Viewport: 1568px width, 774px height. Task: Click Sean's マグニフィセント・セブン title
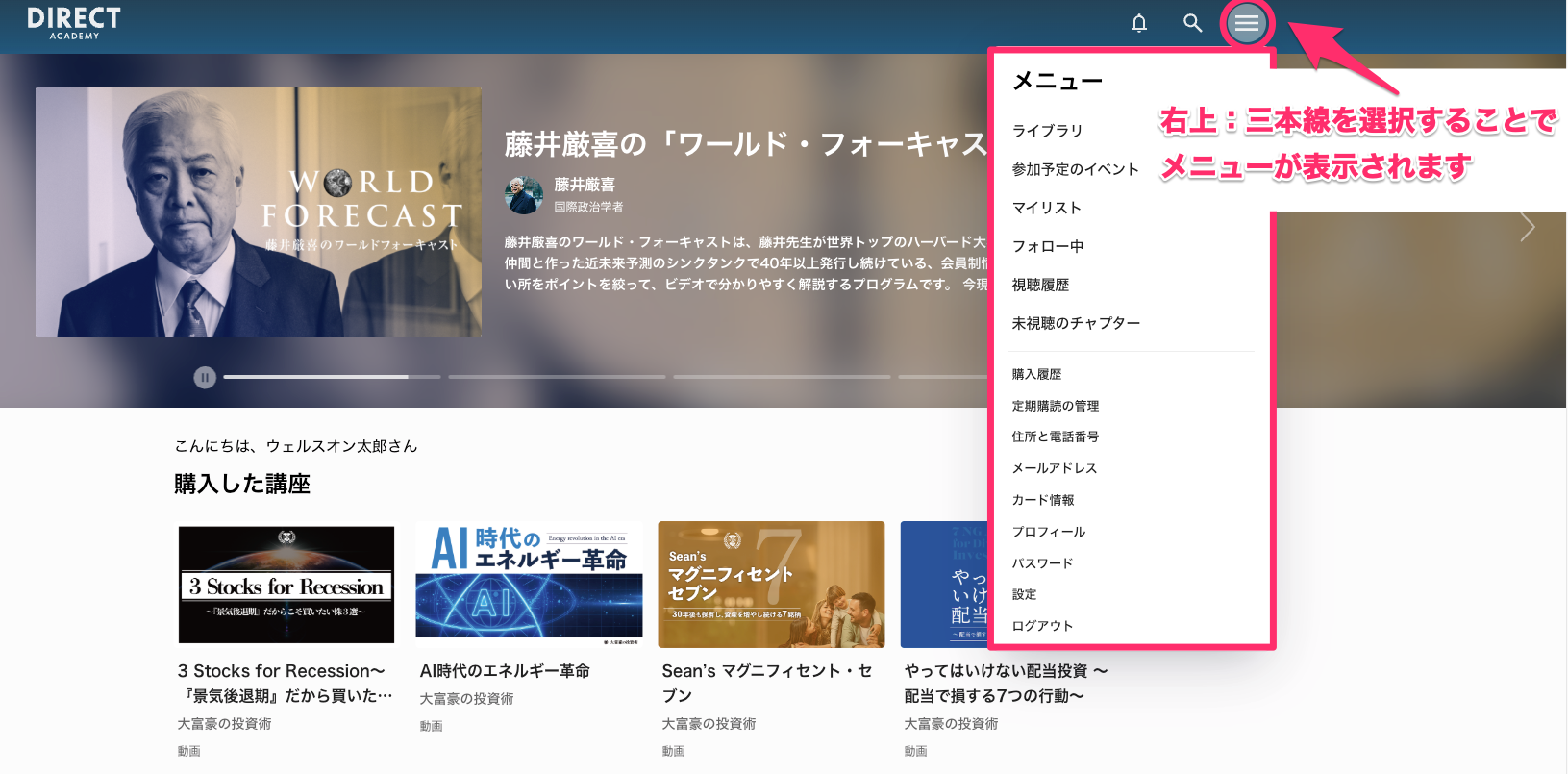click(x=767, y=683)
